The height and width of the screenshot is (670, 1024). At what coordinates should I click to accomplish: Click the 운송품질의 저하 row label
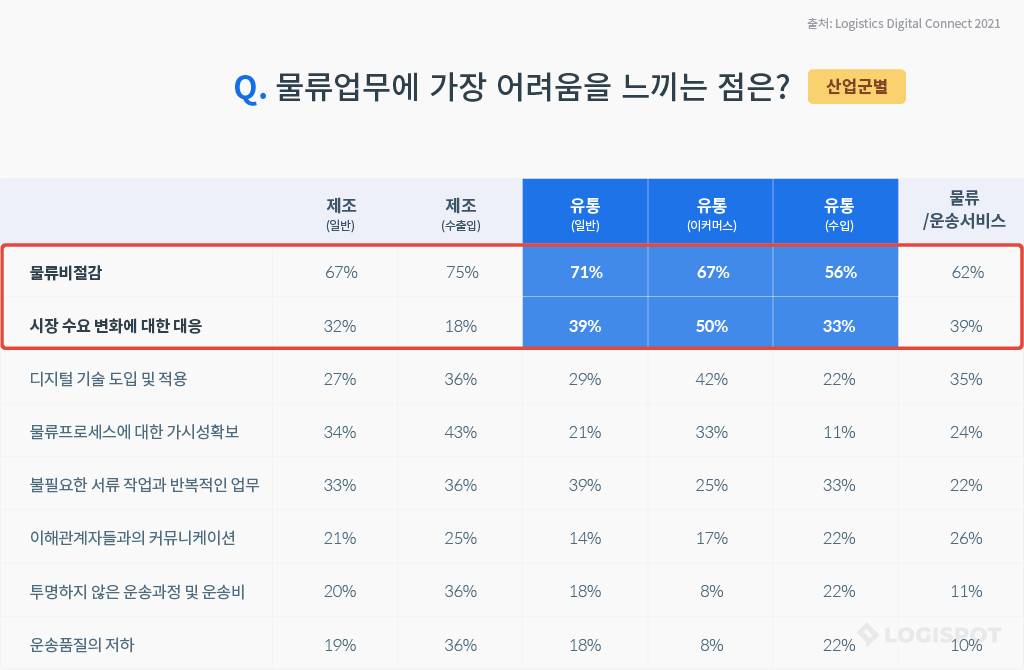pyautogui.click(x=82, y=645)
